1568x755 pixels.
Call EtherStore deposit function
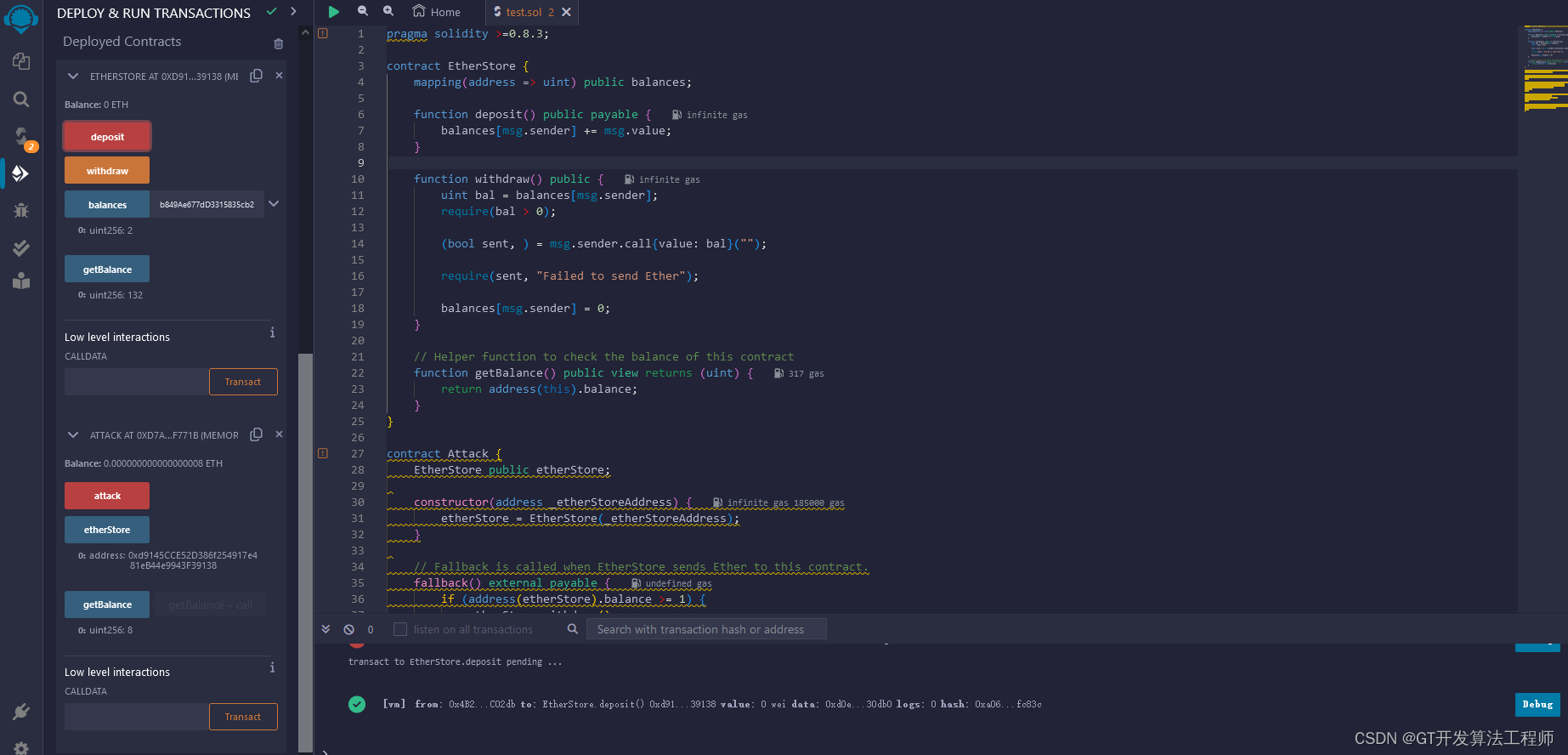[107, 136]
